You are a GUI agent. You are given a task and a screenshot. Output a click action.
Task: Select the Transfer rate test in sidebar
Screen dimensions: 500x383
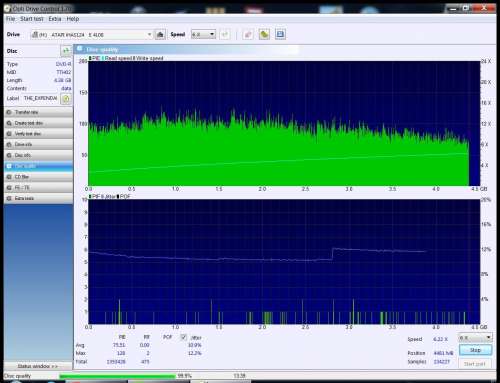click(39, 112)
